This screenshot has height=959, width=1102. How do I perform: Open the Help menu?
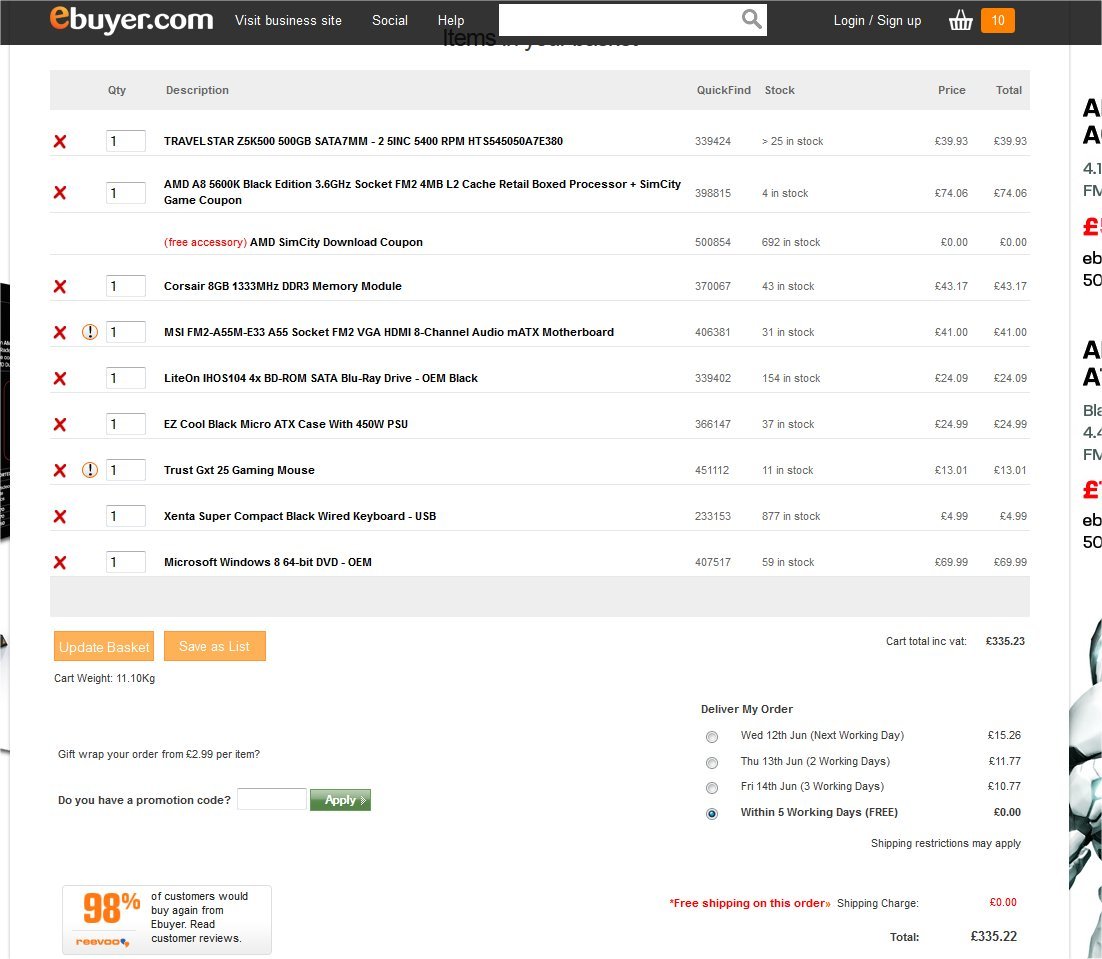(451, 20)
